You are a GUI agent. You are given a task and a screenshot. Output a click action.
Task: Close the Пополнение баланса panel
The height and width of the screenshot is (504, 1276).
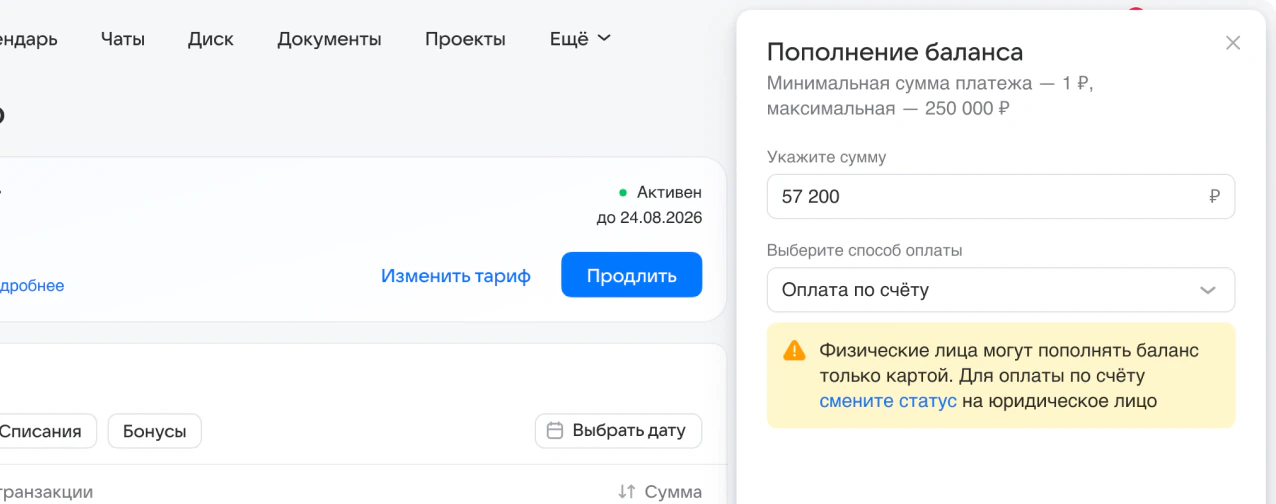point(1233,43)
